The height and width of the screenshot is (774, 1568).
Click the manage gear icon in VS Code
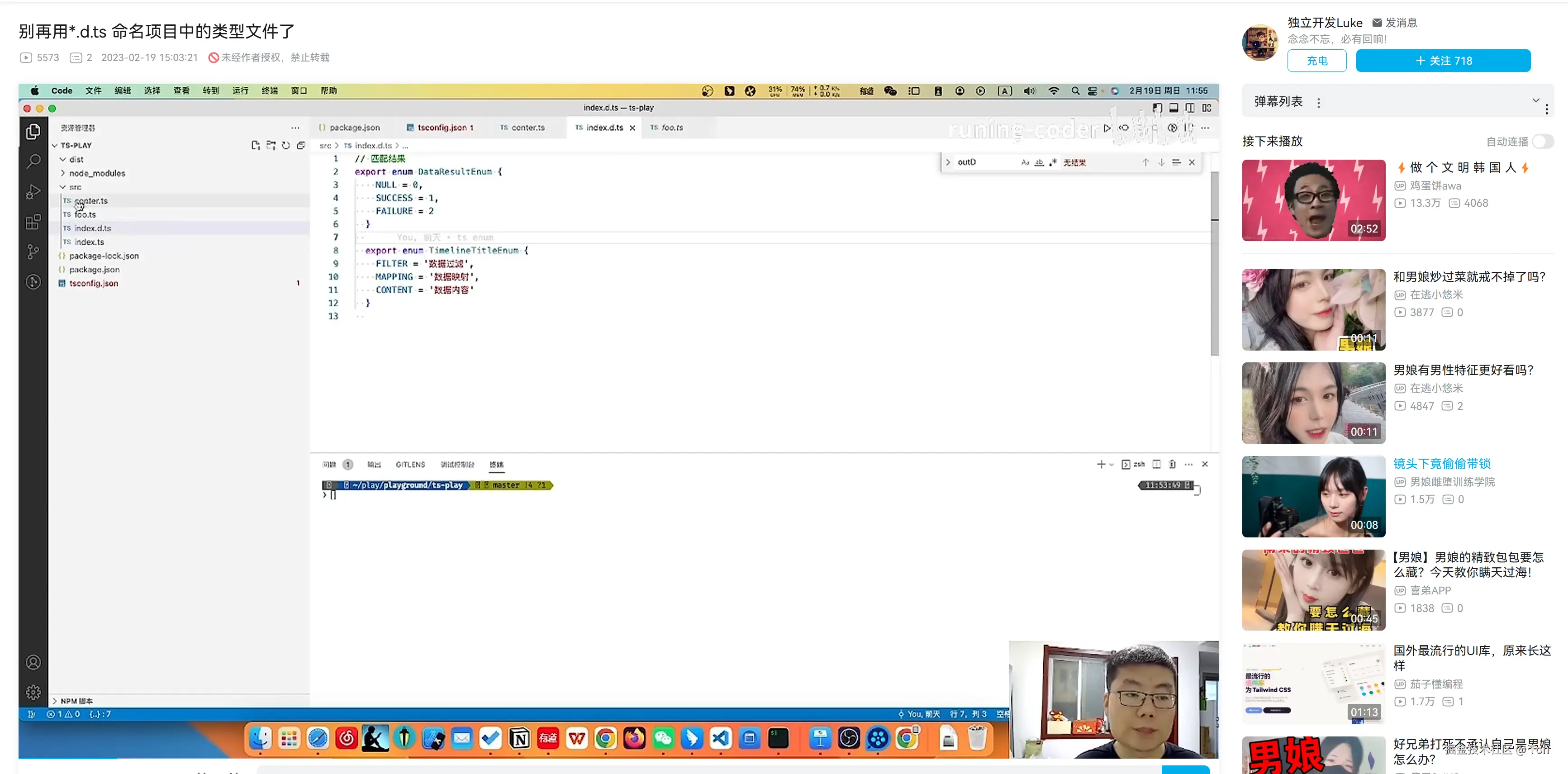click(x=33, y=692)
